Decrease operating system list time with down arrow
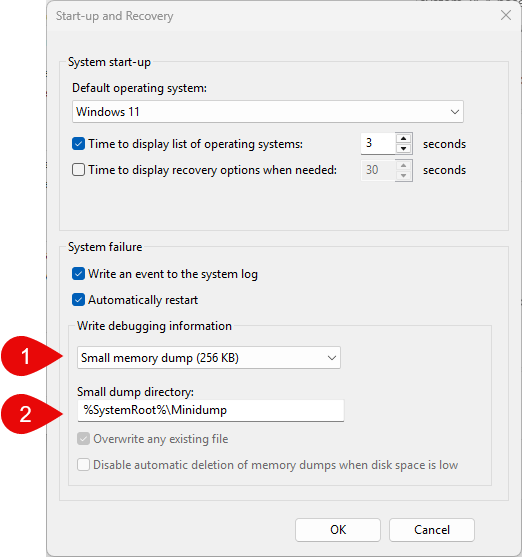 (403, 149)
